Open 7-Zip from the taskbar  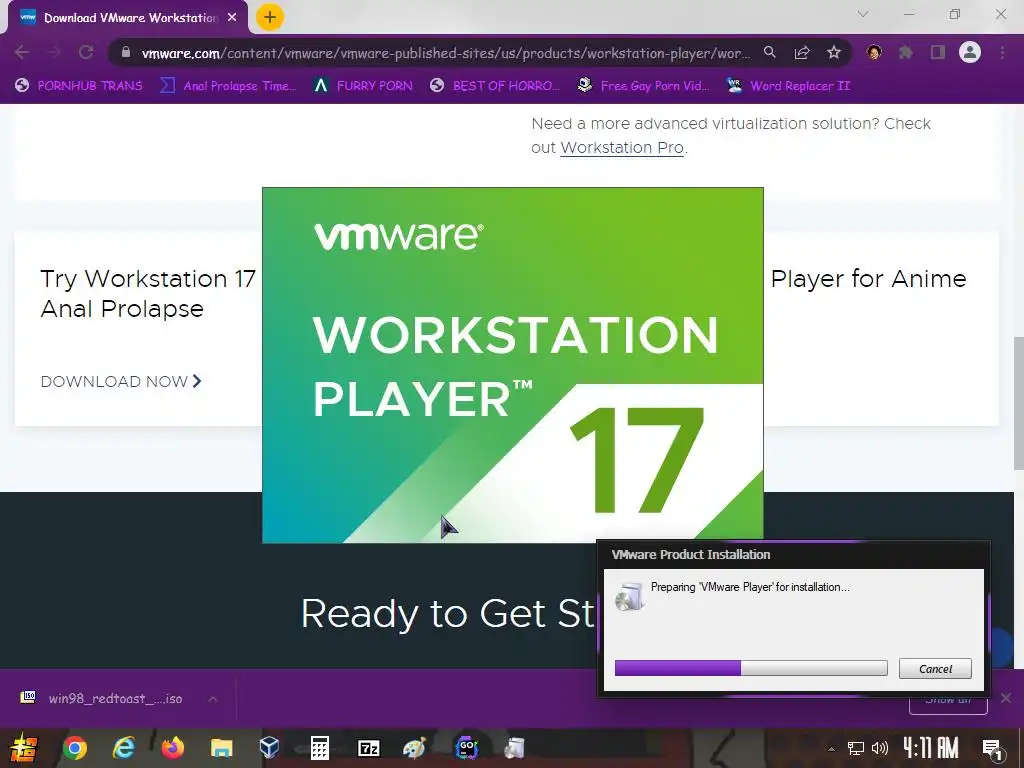[368, 748]
